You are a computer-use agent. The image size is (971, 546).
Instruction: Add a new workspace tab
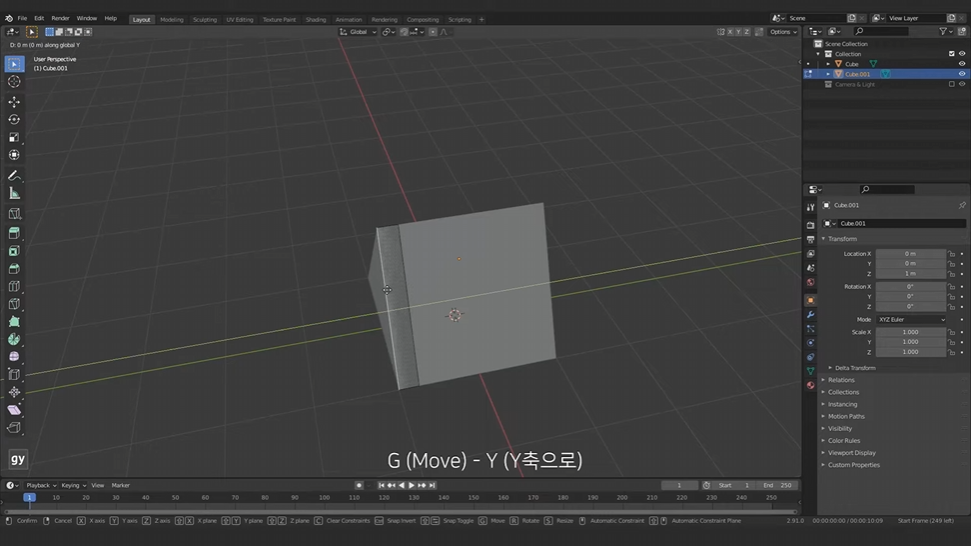point(481,20)
